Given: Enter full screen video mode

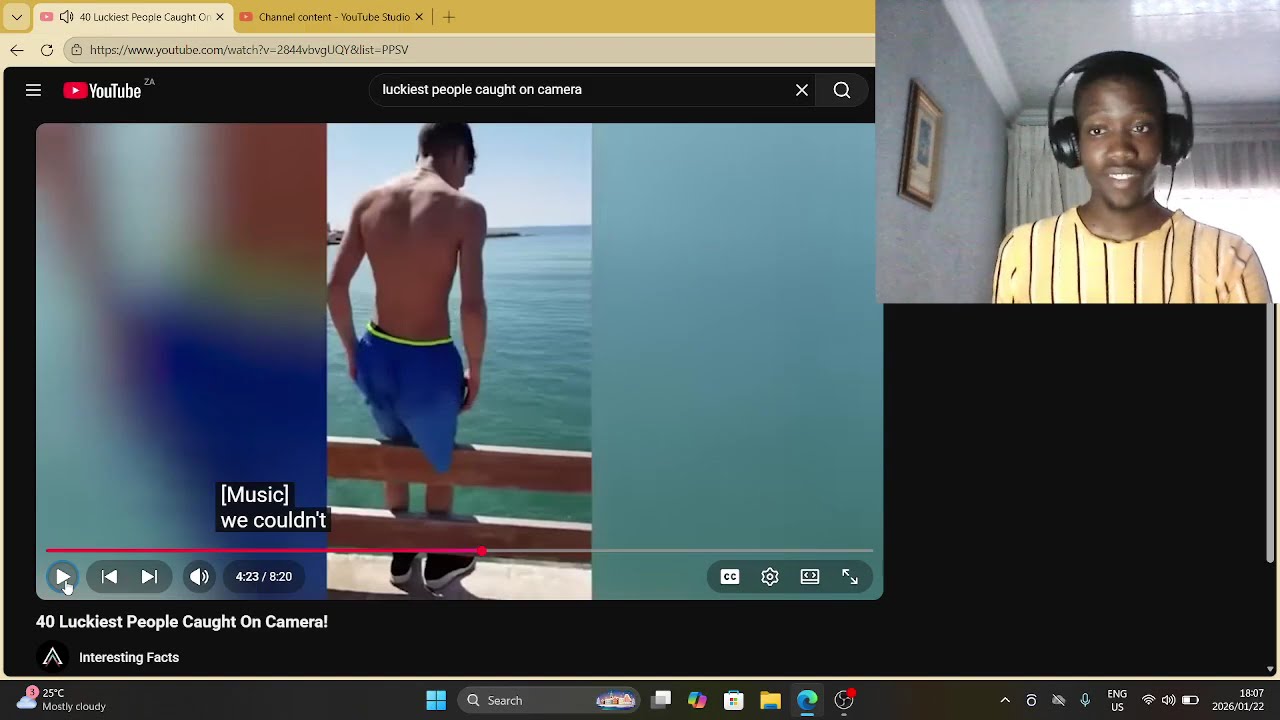Looking at the screenshot, I should [x=850, y=577].
